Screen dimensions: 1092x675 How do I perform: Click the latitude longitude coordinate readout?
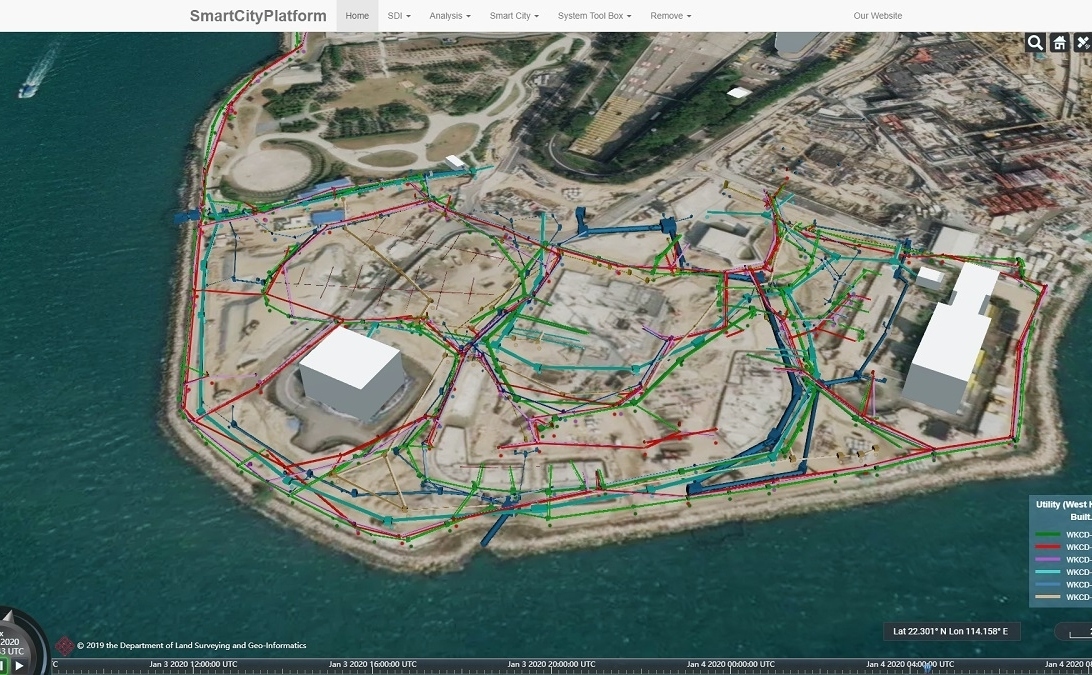coord(950,631)
